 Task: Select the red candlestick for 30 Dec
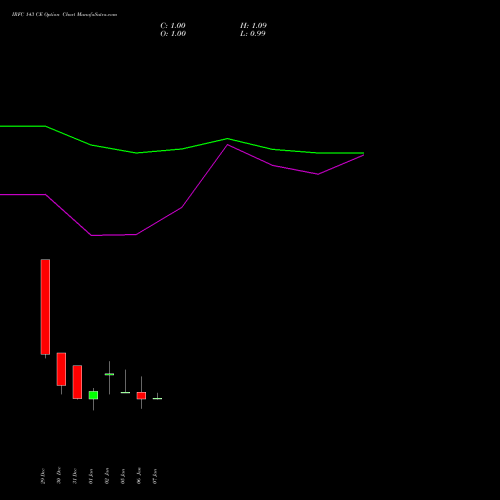[x=61, y=369]
